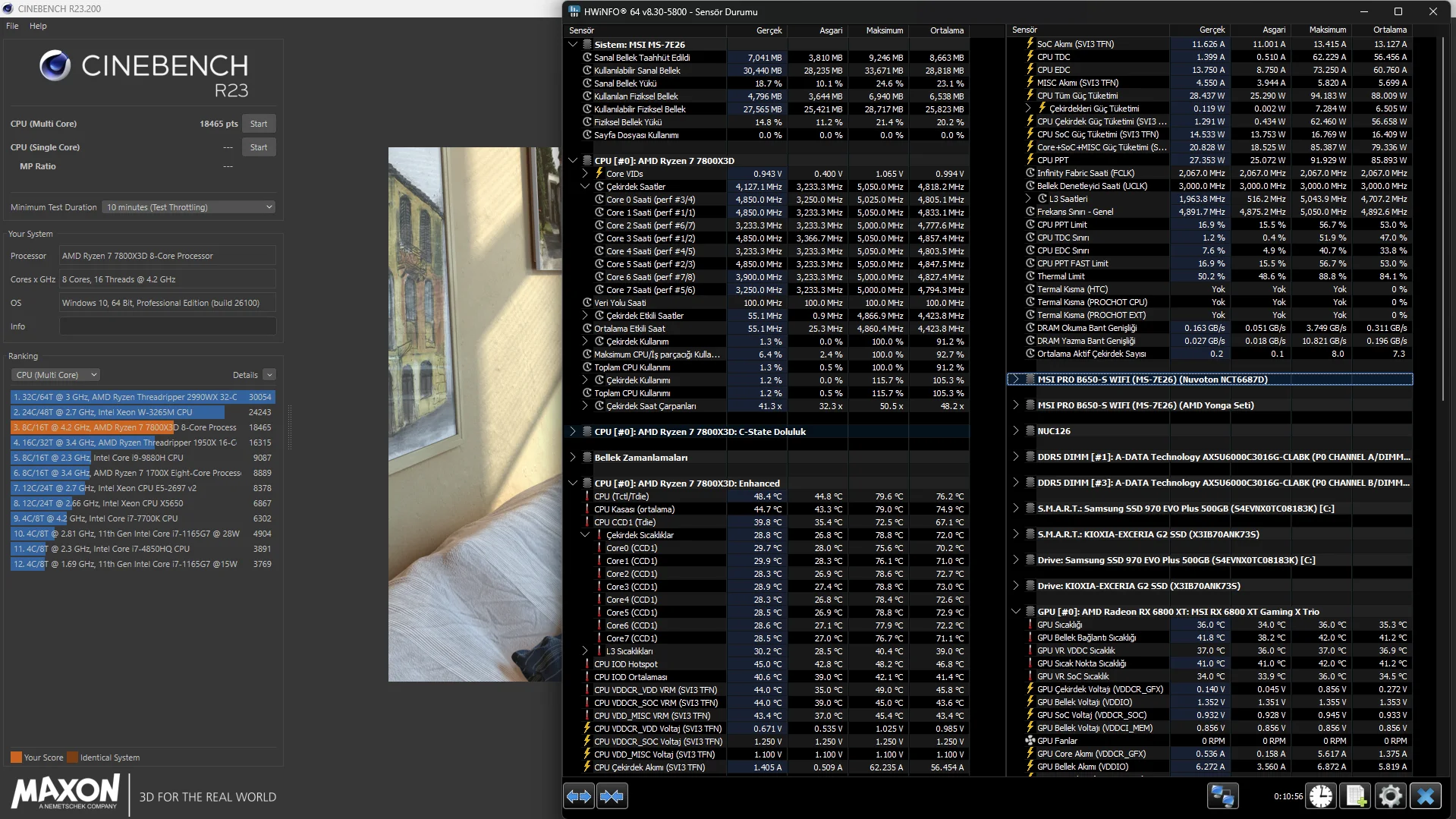
Task: Click the expand columns arrows icon in HWiNFO
Action: click(x=579, y=796)
